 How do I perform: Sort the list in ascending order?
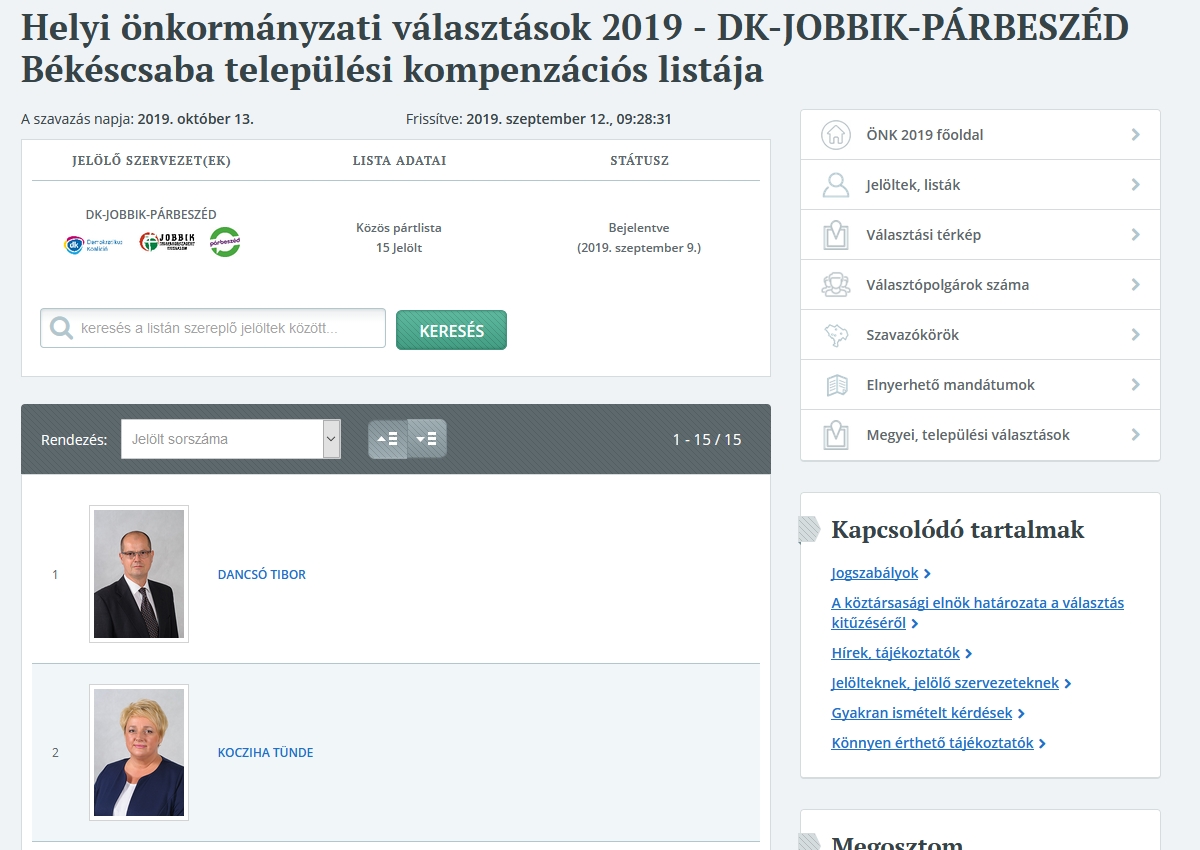[388, 439]
